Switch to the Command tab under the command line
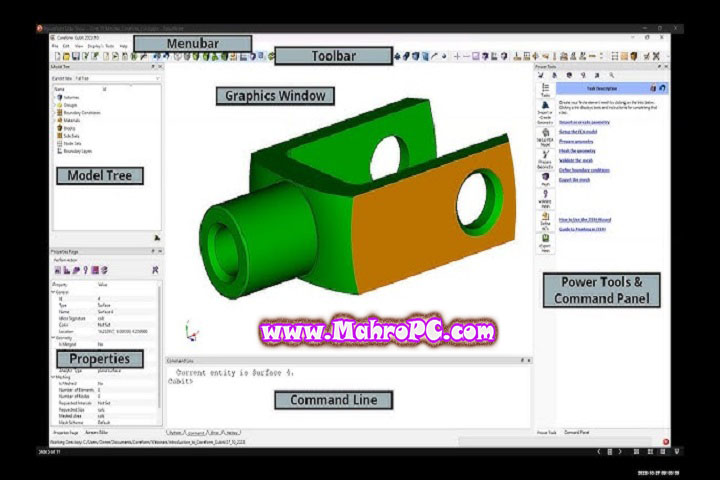Screen dimensions: 720x480 click(x=196, y=433)
